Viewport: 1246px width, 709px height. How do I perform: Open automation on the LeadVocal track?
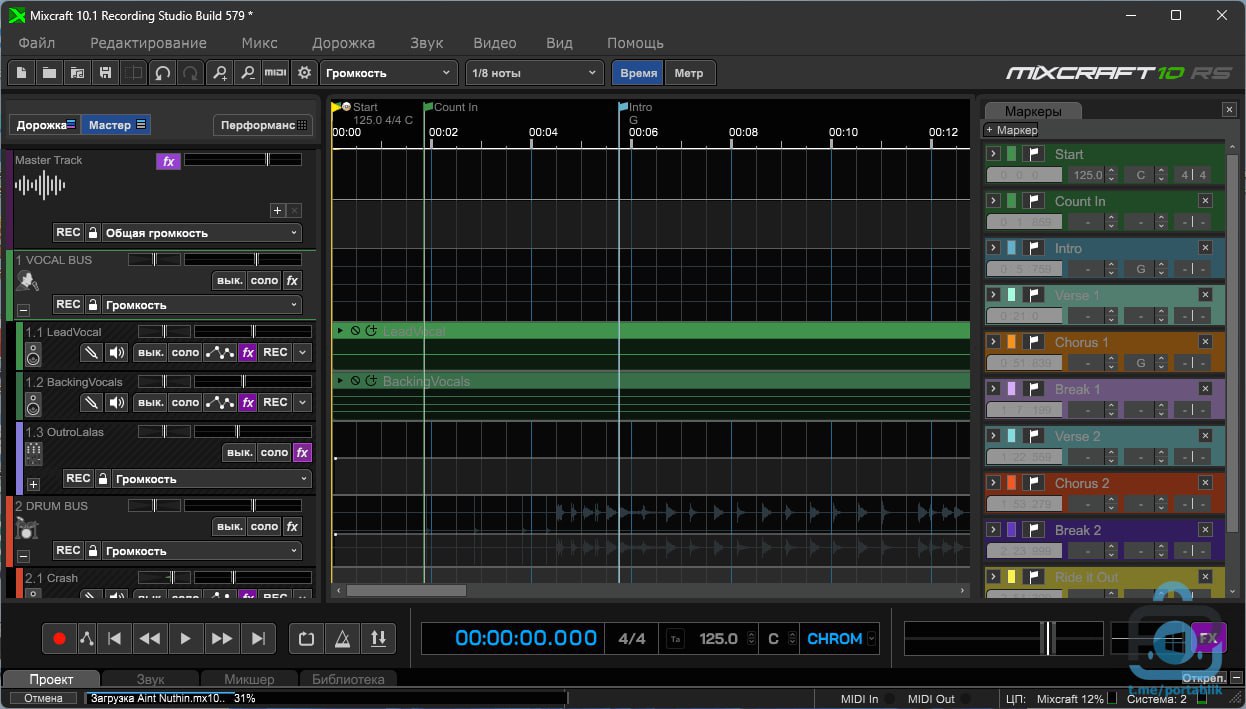click(219, 352)
